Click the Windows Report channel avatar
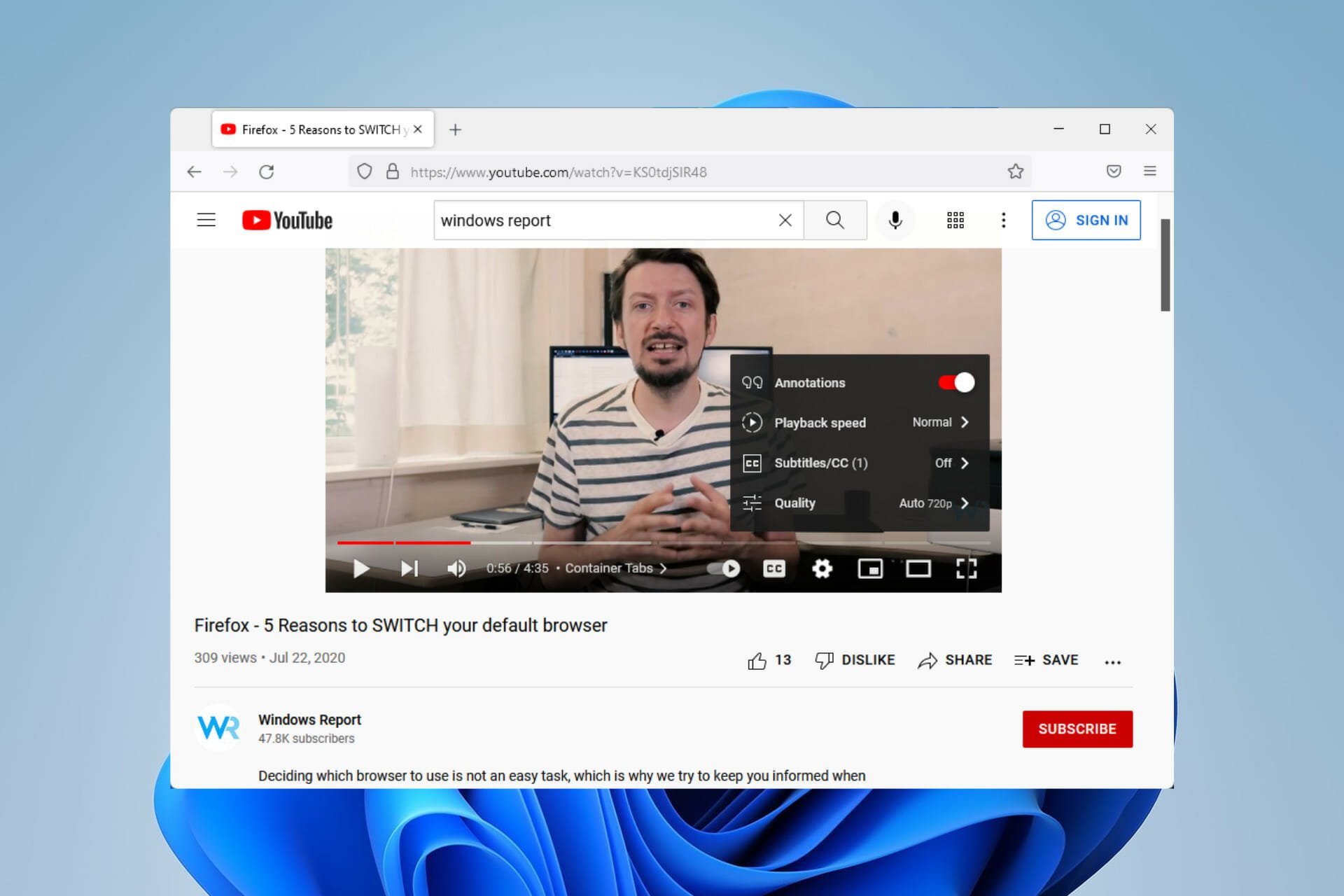This screenshot has height=896, width=1344. 219,728
